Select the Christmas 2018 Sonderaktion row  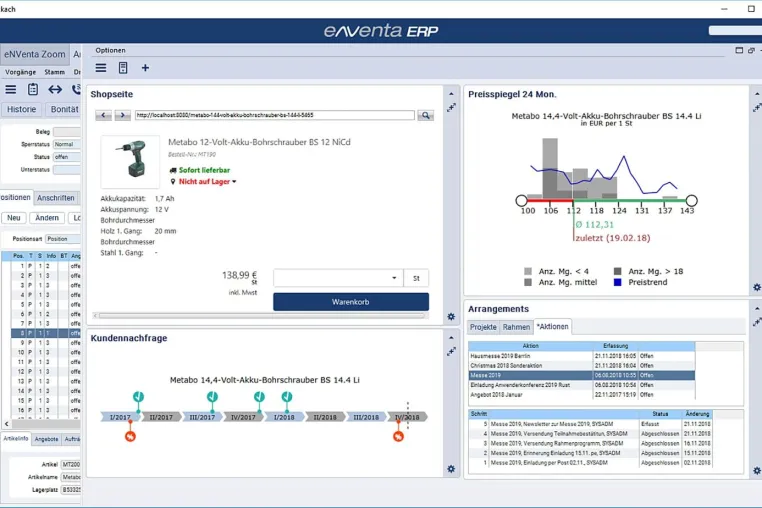(x=582, y=366)
